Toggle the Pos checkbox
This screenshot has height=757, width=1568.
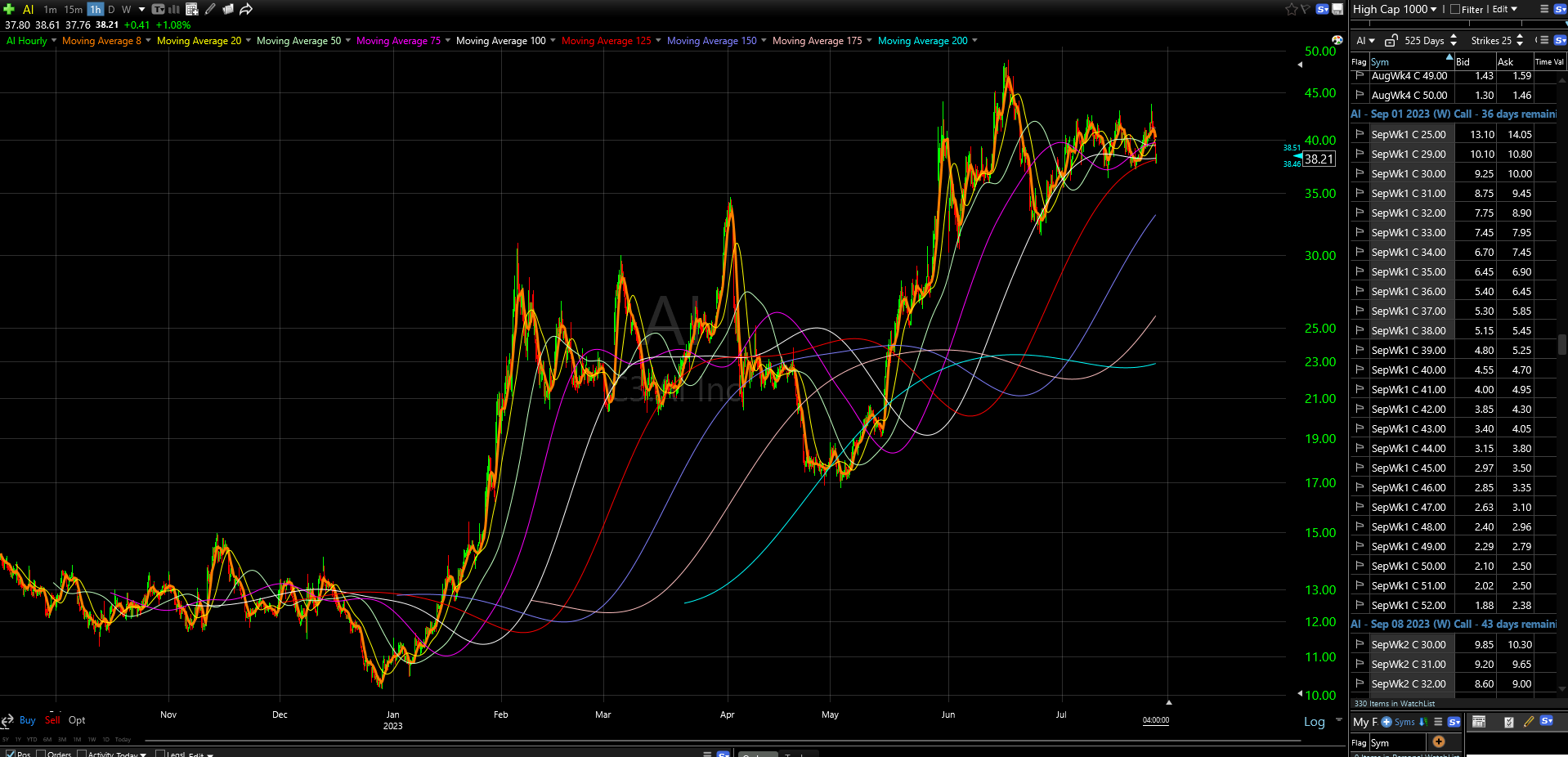tap(11, 754)
